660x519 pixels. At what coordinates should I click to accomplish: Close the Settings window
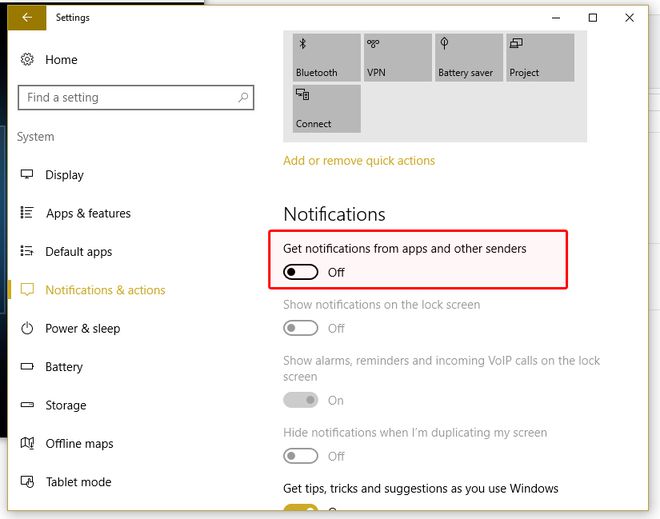pos(629,18)
